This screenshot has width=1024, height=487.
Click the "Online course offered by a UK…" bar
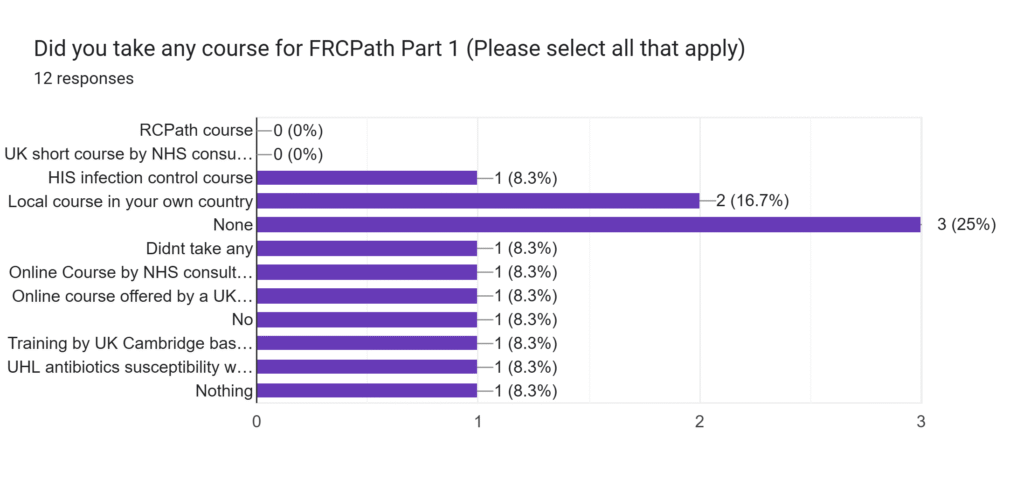367,296
